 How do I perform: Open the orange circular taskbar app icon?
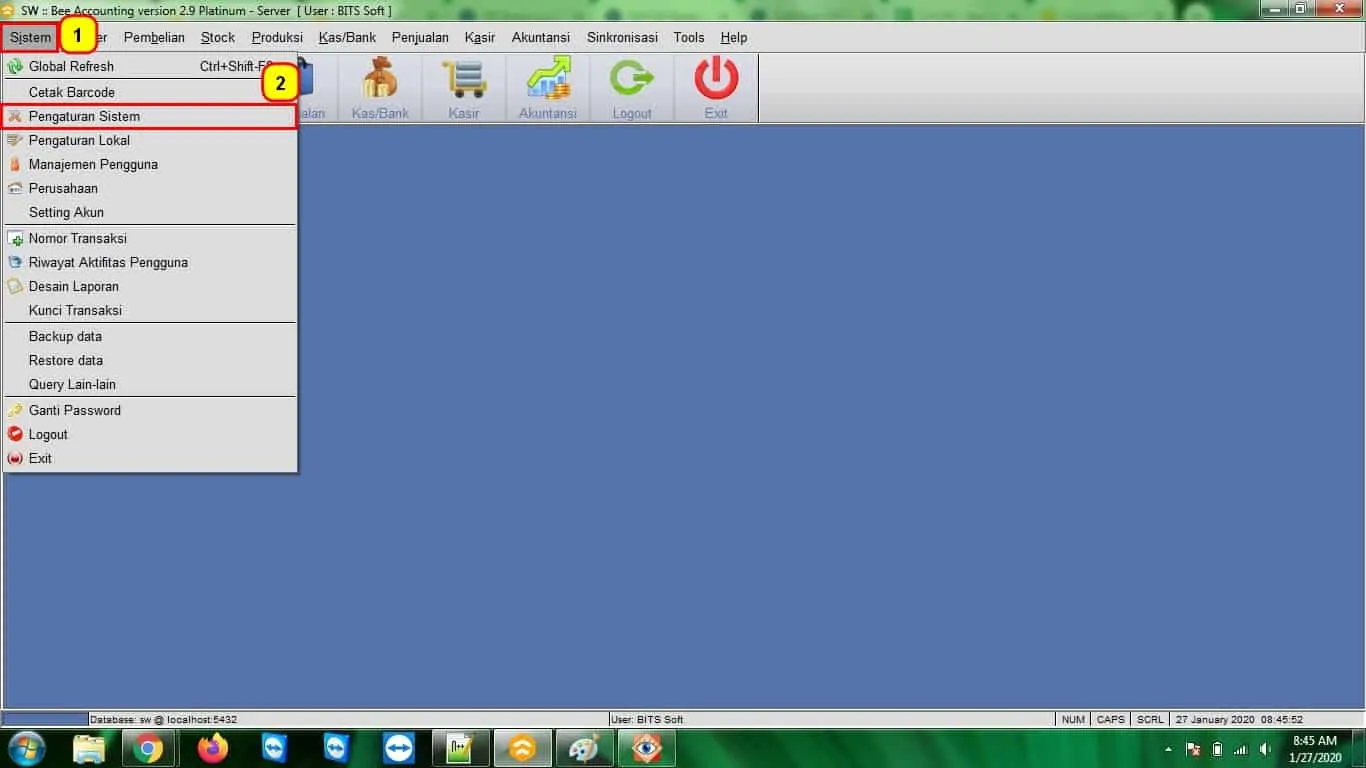(x=523, y=748)
